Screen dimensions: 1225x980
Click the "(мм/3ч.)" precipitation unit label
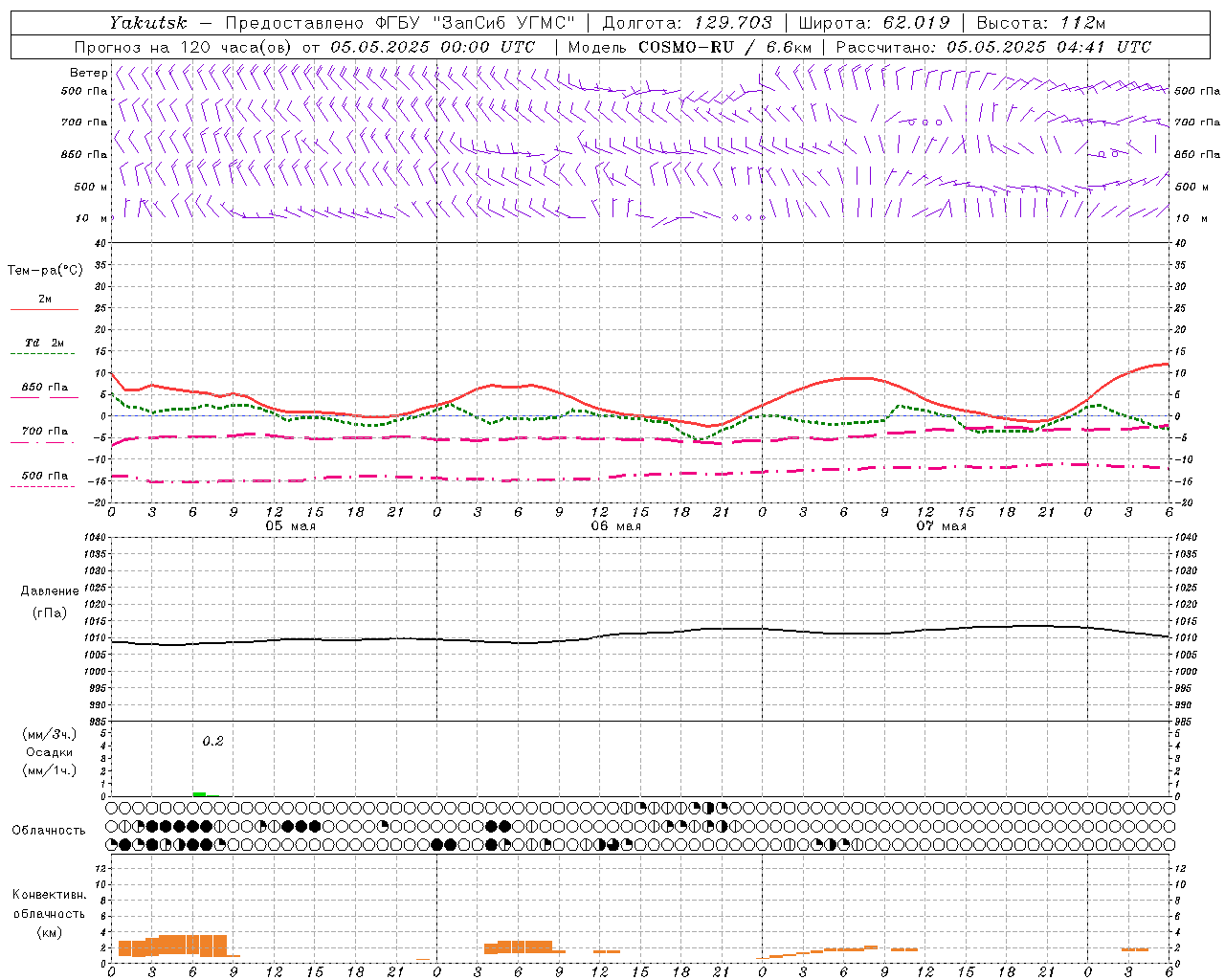[x=49, y=734]
